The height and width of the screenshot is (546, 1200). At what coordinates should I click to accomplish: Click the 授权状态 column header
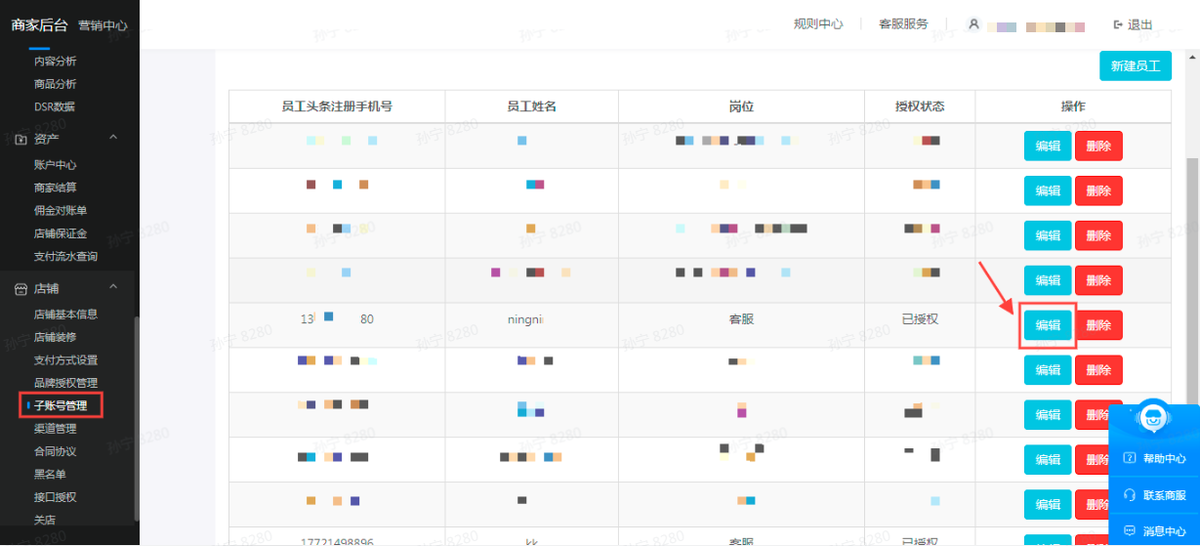tap(920, 106)
